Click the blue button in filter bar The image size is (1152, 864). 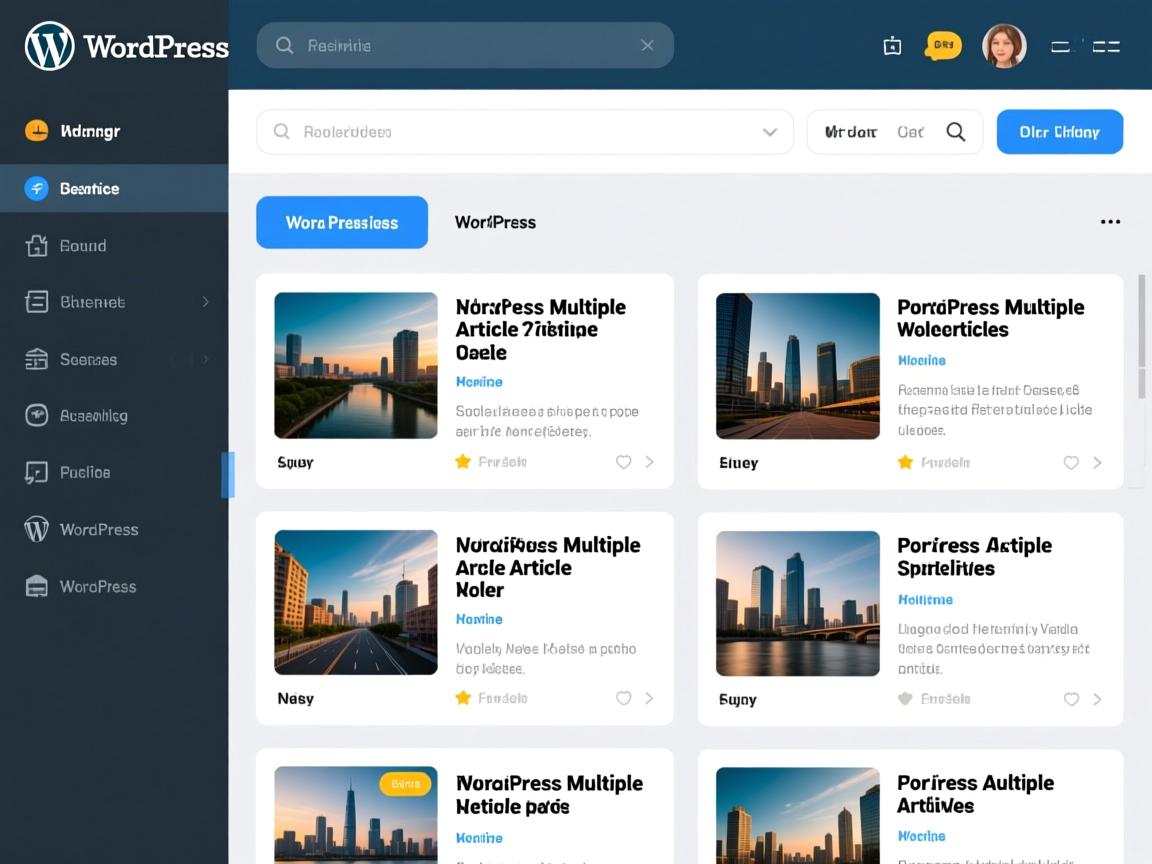coord(1059,132)
